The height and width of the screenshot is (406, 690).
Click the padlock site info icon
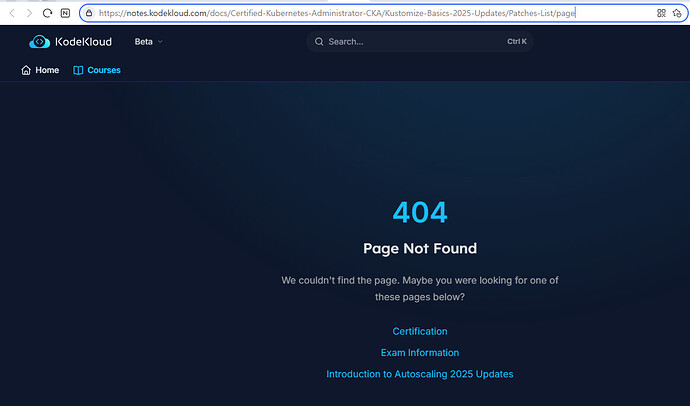pyautogui.click(x=89, y=13)
